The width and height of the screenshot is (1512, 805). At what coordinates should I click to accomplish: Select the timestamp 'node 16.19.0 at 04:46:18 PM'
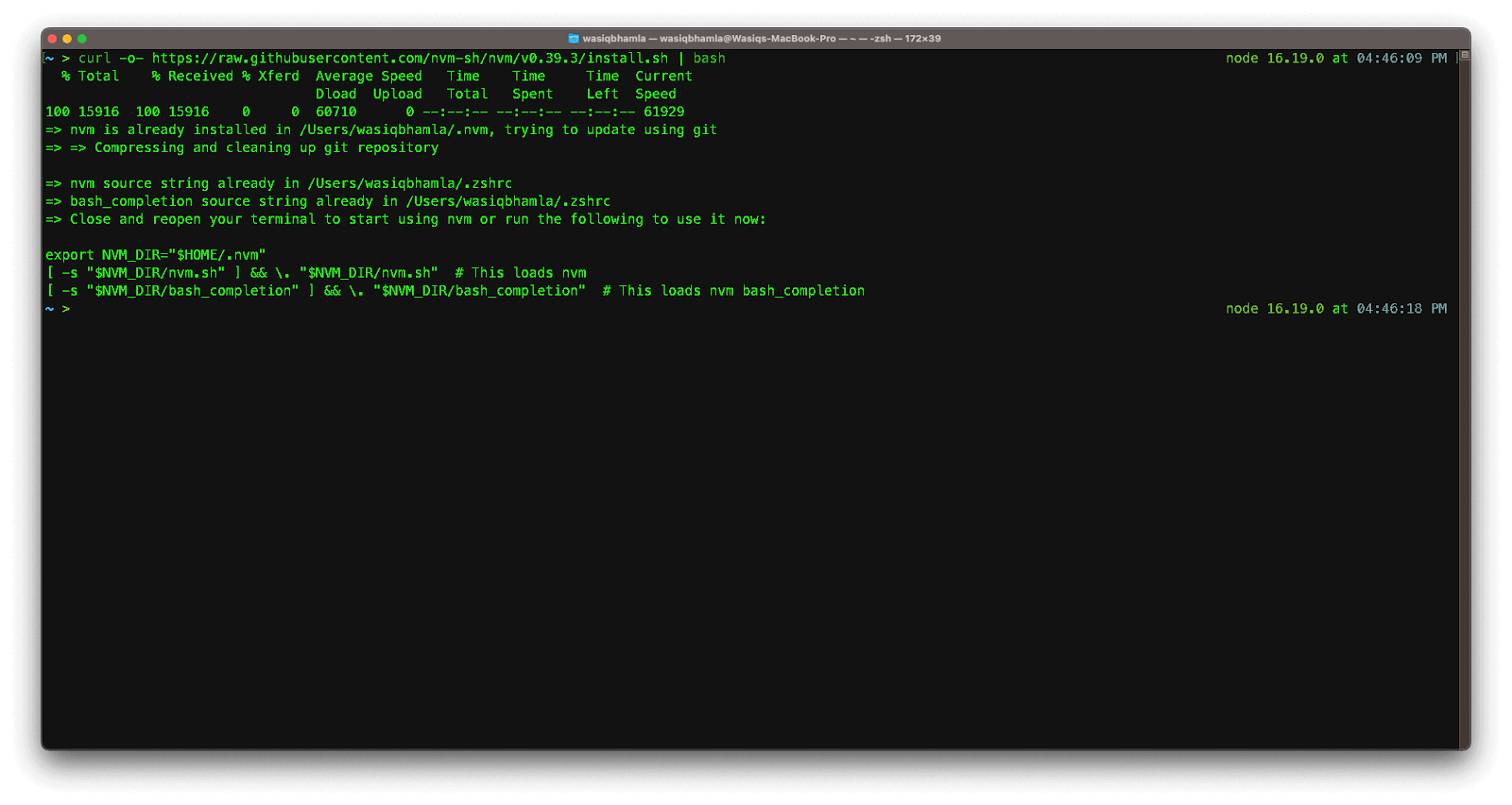tap(1336, 309)
